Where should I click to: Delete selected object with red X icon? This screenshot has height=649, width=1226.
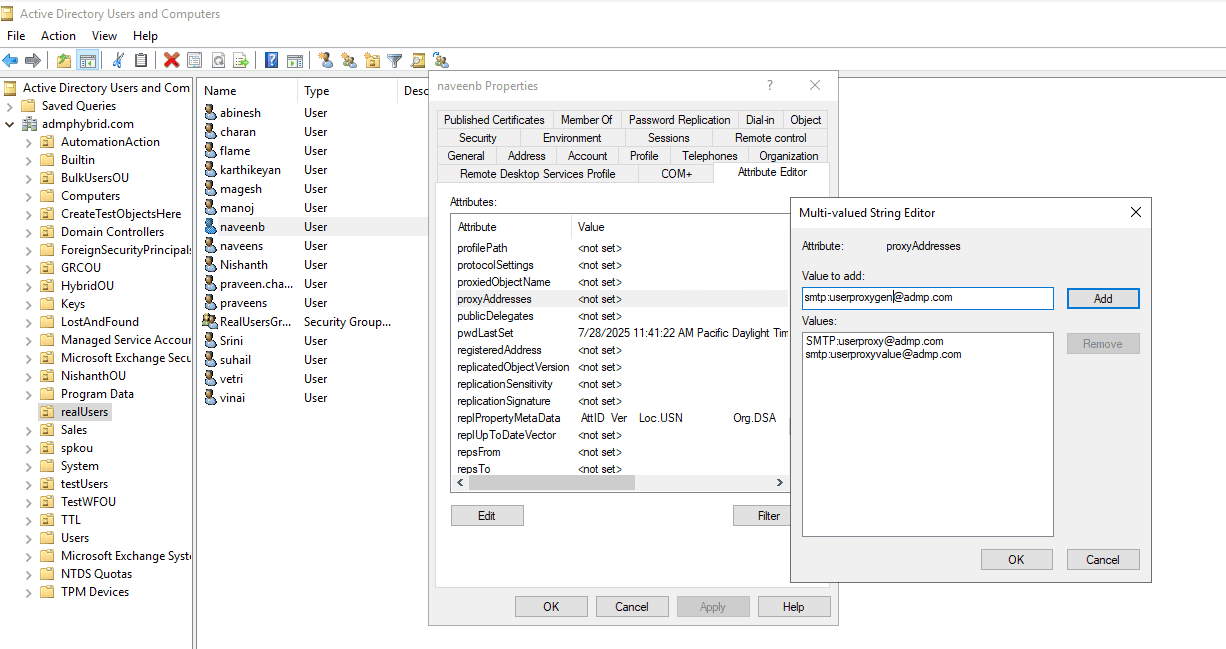(170, 60)
